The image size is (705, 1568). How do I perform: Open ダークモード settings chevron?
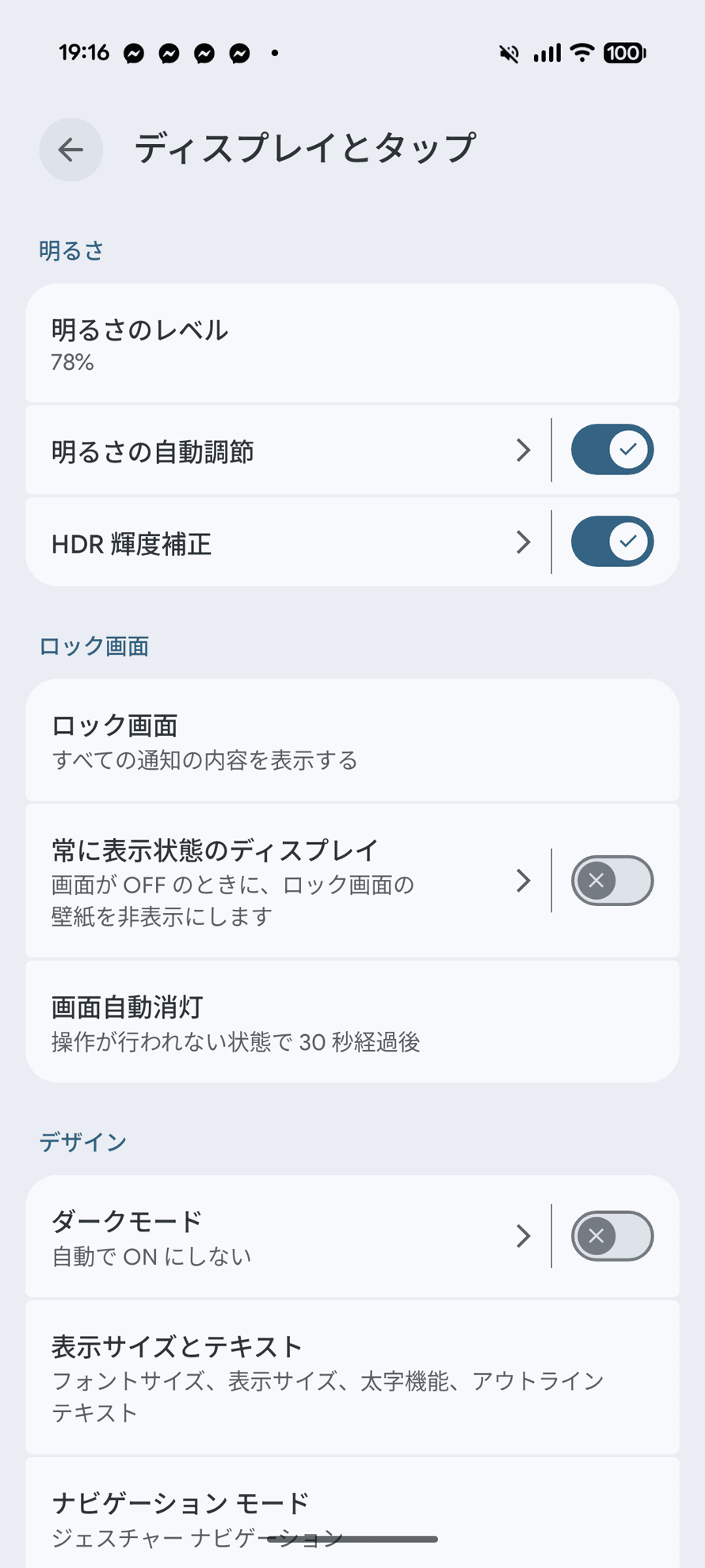click(523, 1236)
